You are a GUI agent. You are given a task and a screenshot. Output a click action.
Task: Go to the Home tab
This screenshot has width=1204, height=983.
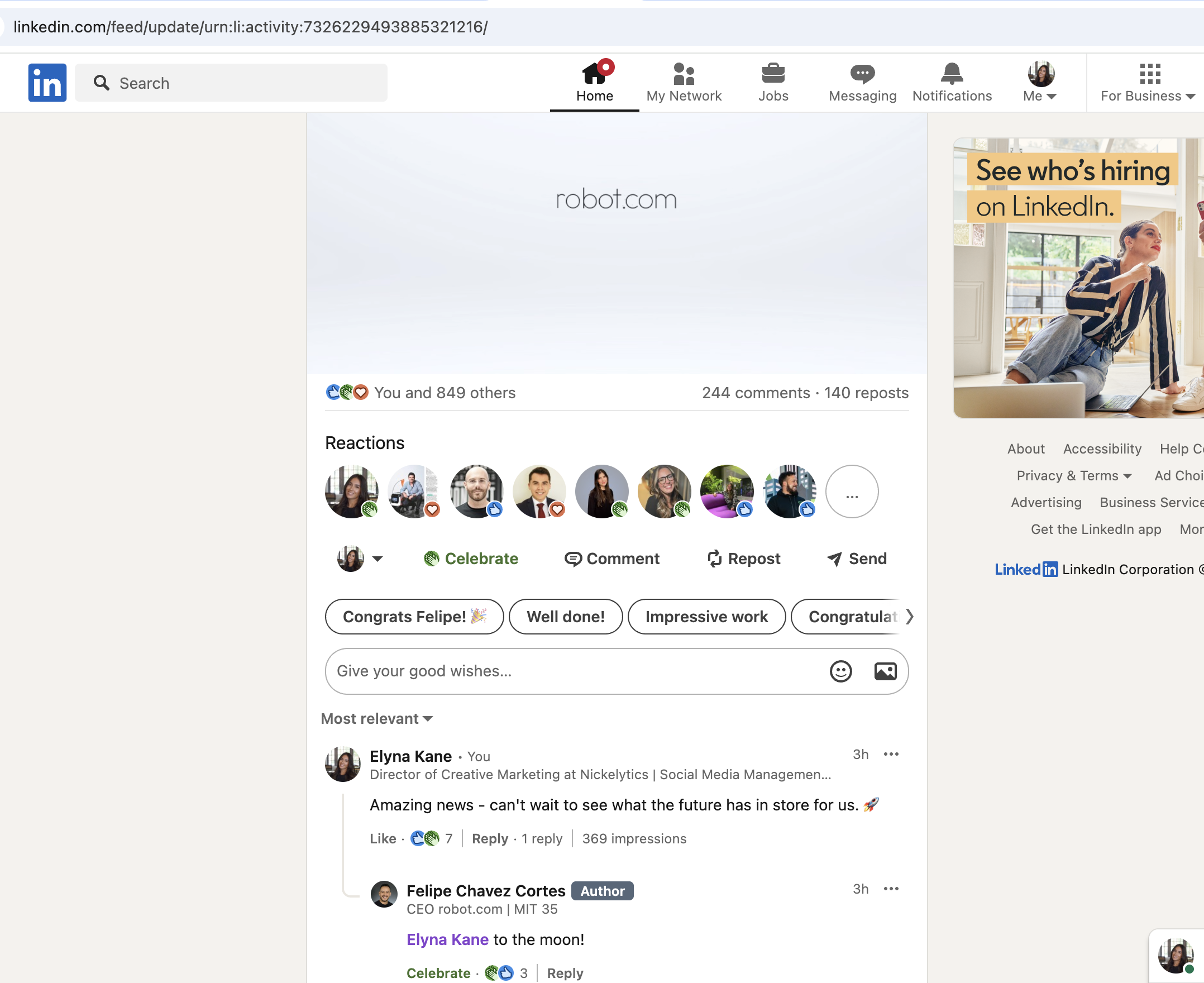point(594,82)
